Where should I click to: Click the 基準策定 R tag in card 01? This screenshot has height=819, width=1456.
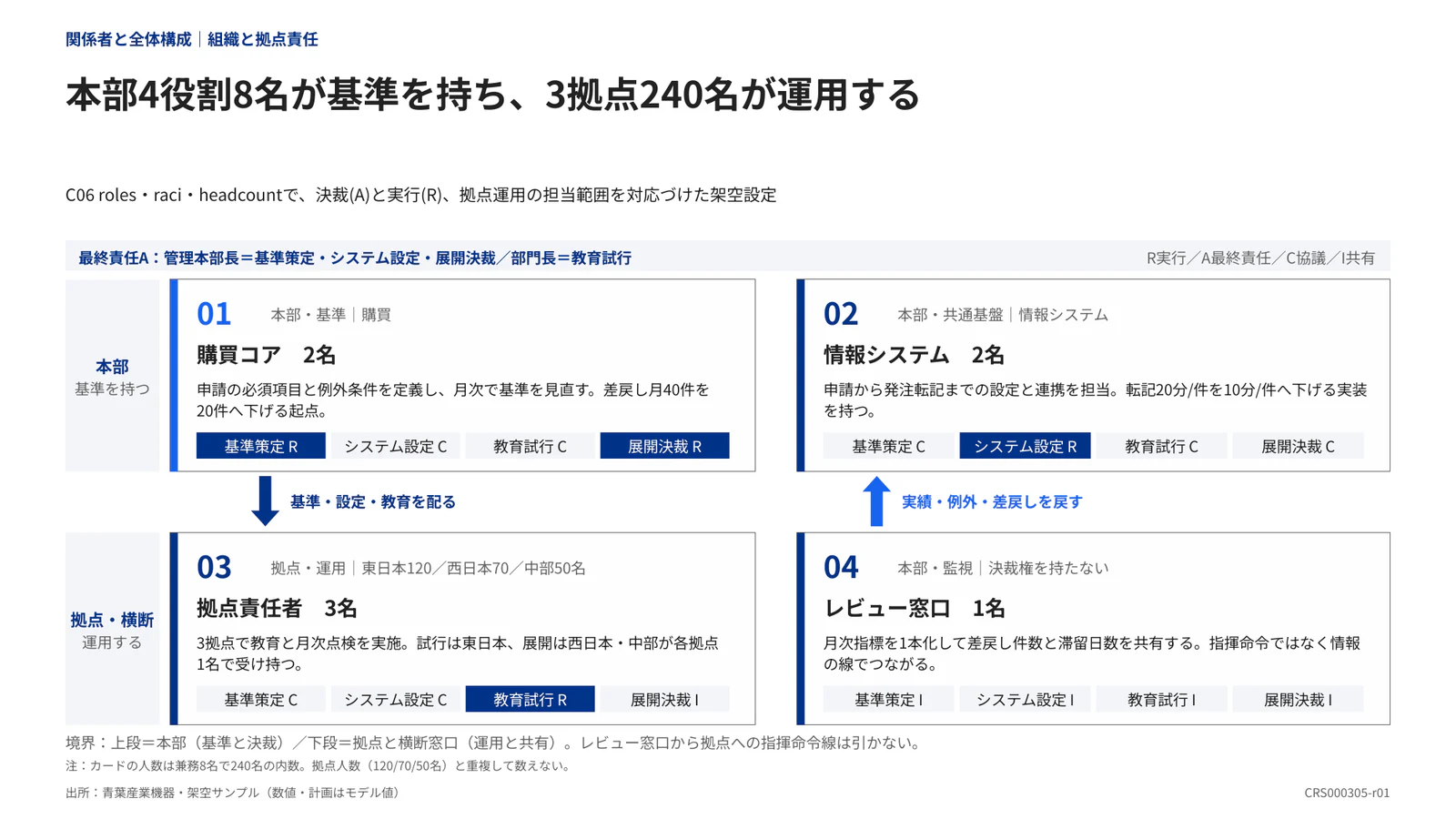coord(261,446)
